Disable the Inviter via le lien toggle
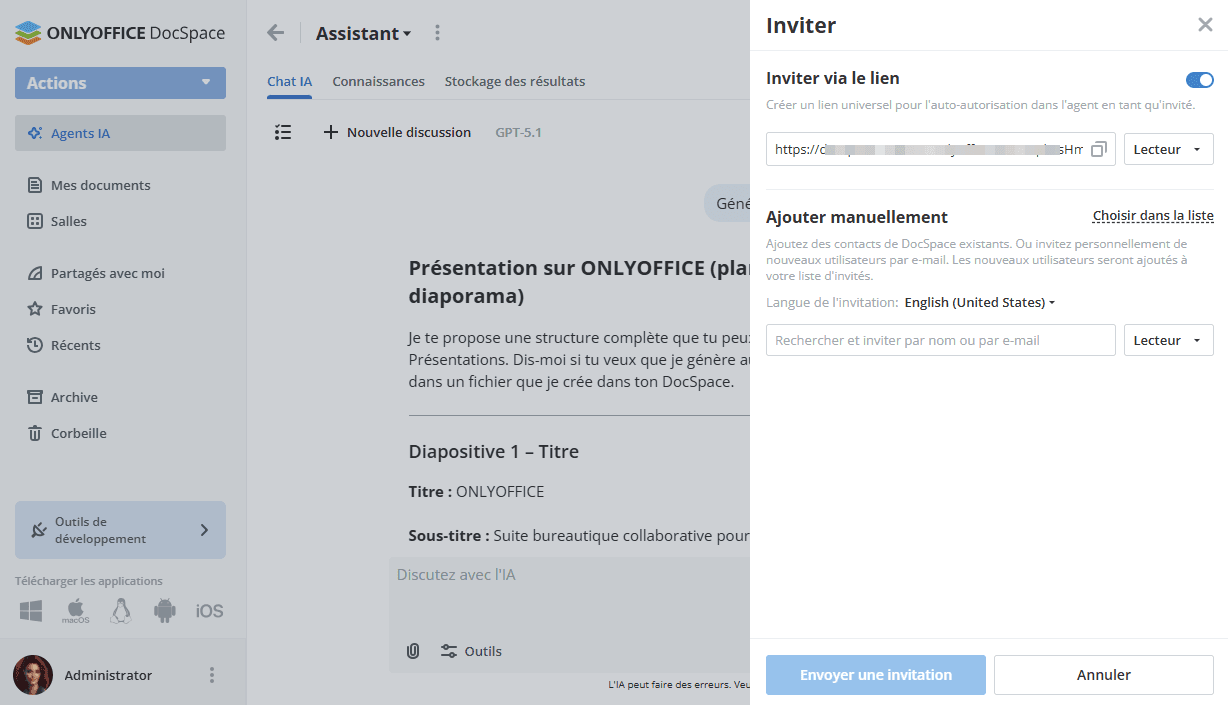The width and height of the screenshot is (1228, 705). click(x=1199, y=78)
